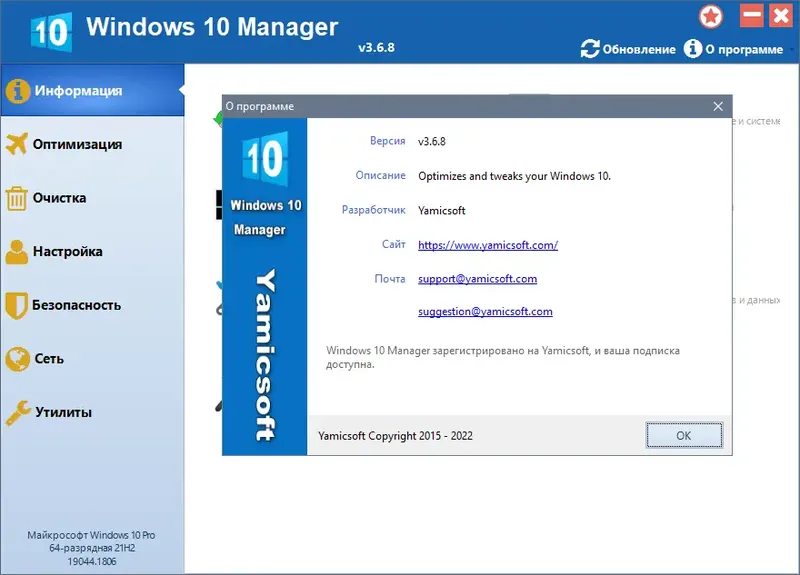Viewport: 800px width, 575px height.
Task: Open the Информация section in the sidebar
Action: click(92, 90)
